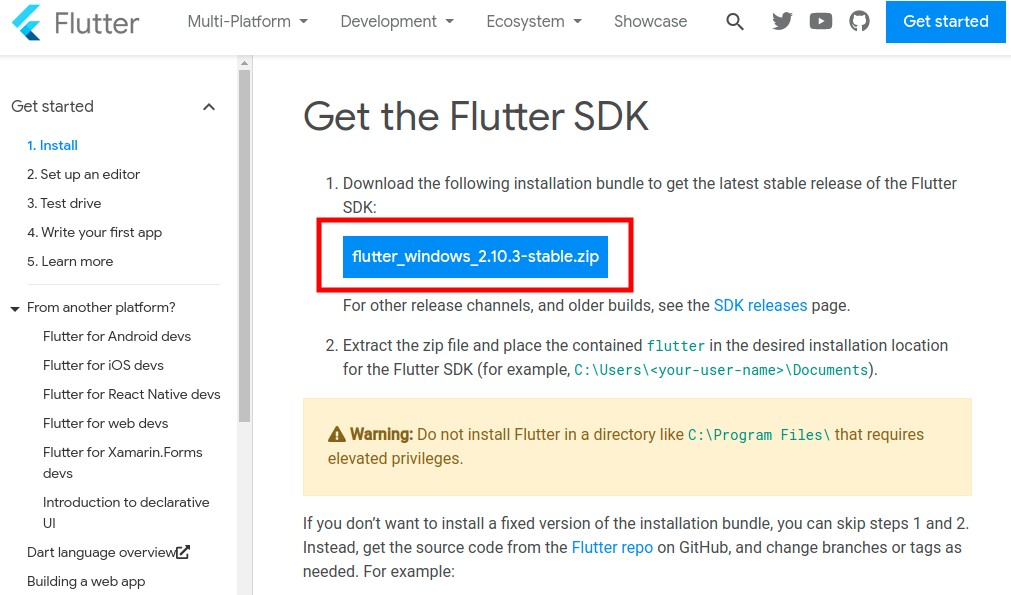Collapse the Get started sidebar section
1011x595 pixels.
209,107
